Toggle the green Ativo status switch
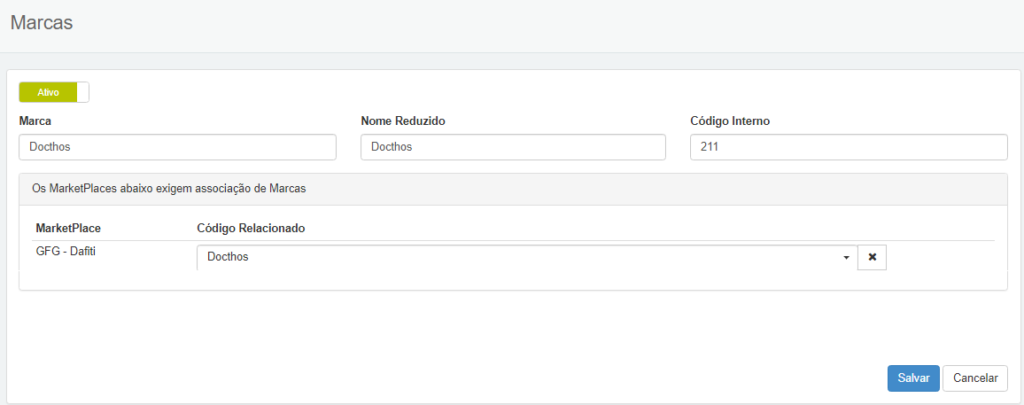 [x=54, y=93]
